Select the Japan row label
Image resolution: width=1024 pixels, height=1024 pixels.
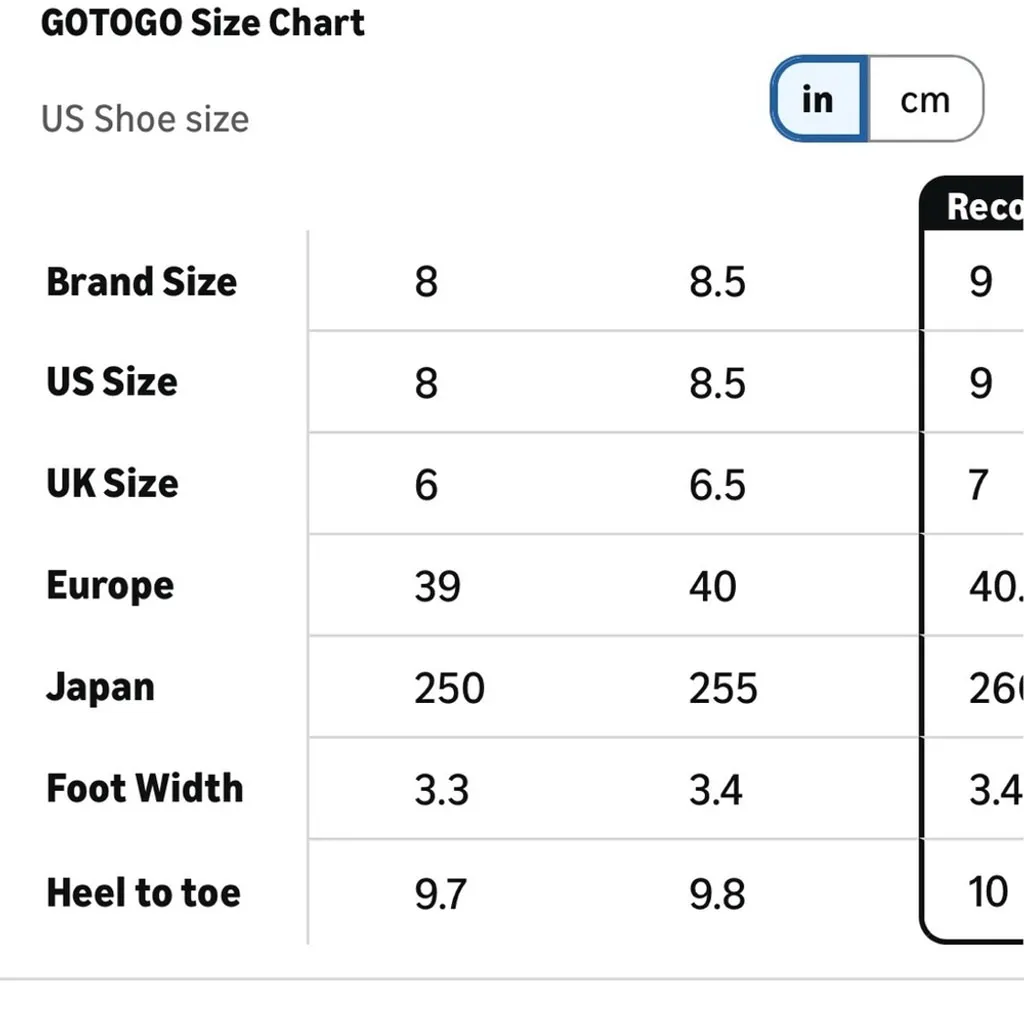pyautogui.click(x=100, y=688)
